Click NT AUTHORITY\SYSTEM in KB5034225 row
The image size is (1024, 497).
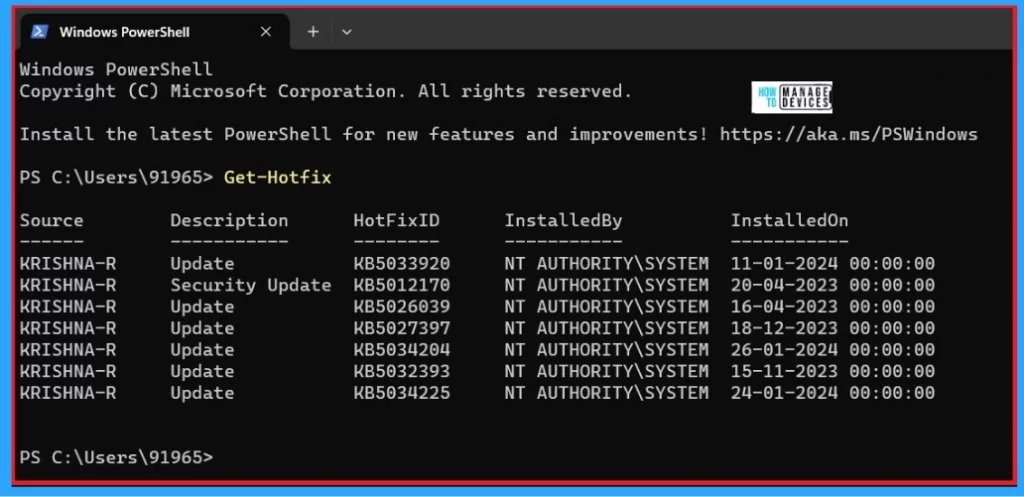(606, 393)
